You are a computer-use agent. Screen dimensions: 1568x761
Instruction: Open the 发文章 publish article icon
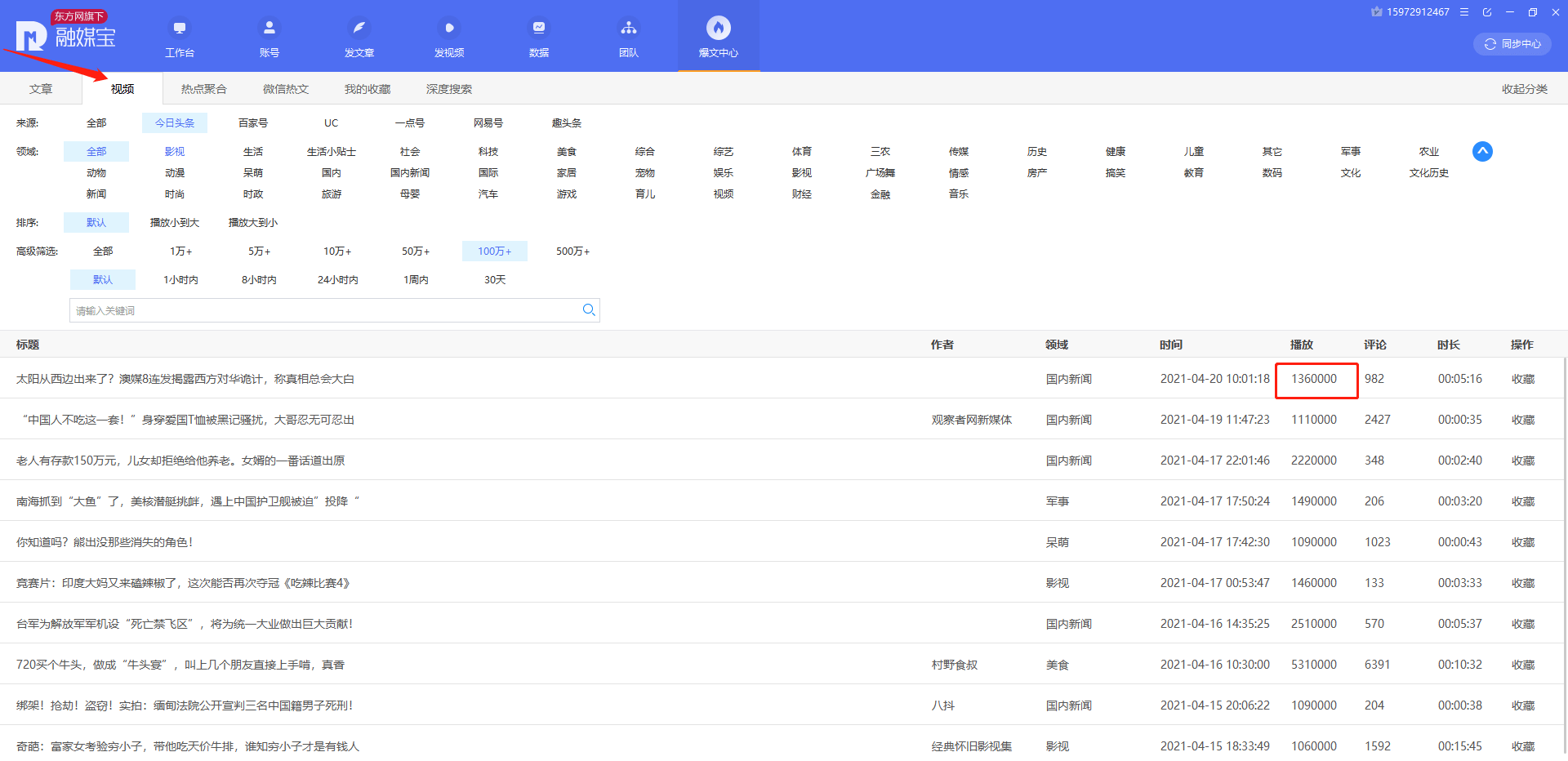pyautogui.click(x=359, y=28)
